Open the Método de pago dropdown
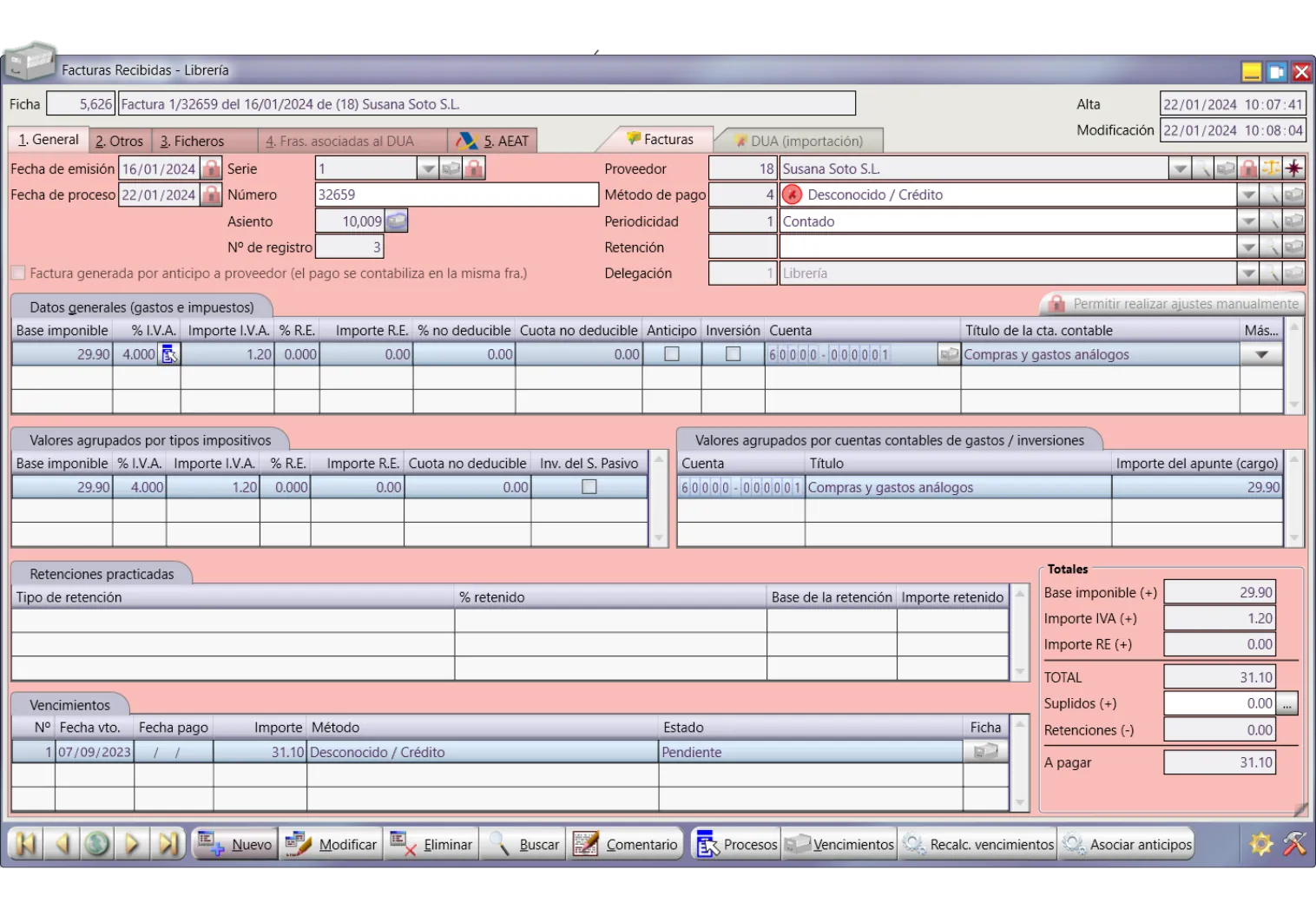This screenshot has width=1316, height=903. coord(1247,195)
